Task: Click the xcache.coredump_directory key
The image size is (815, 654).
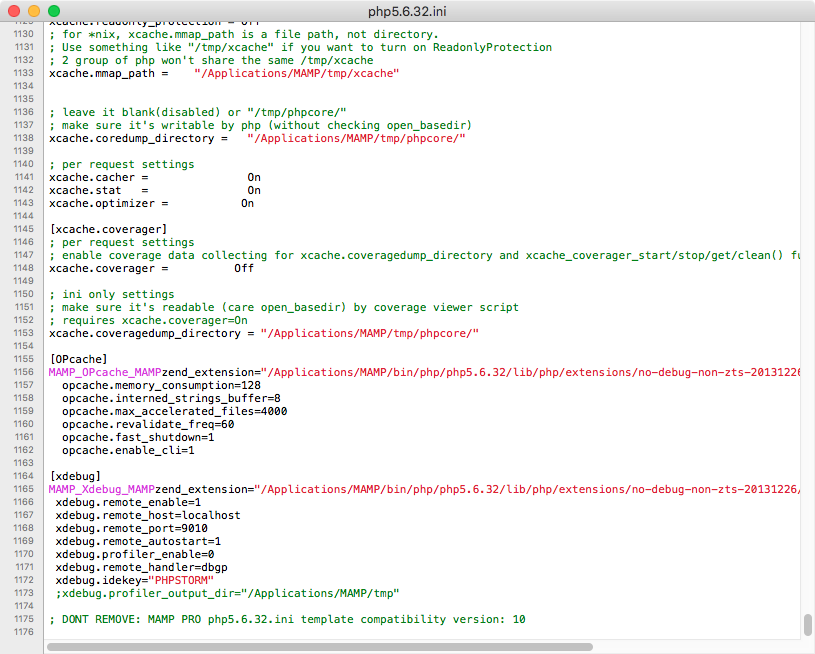Action: click(132, 138)
